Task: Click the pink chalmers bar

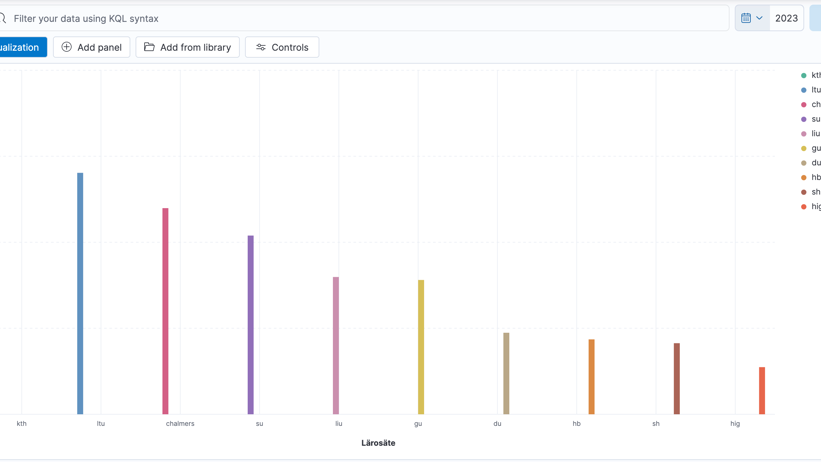Action: click(165, 311)
